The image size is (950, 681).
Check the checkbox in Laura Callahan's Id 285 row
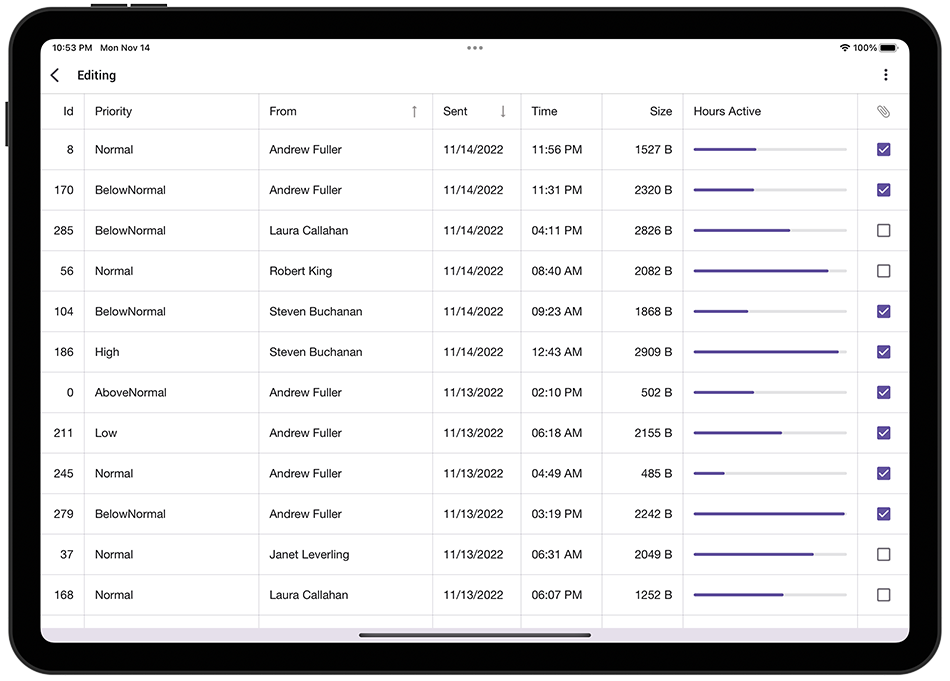click(883, 230)
